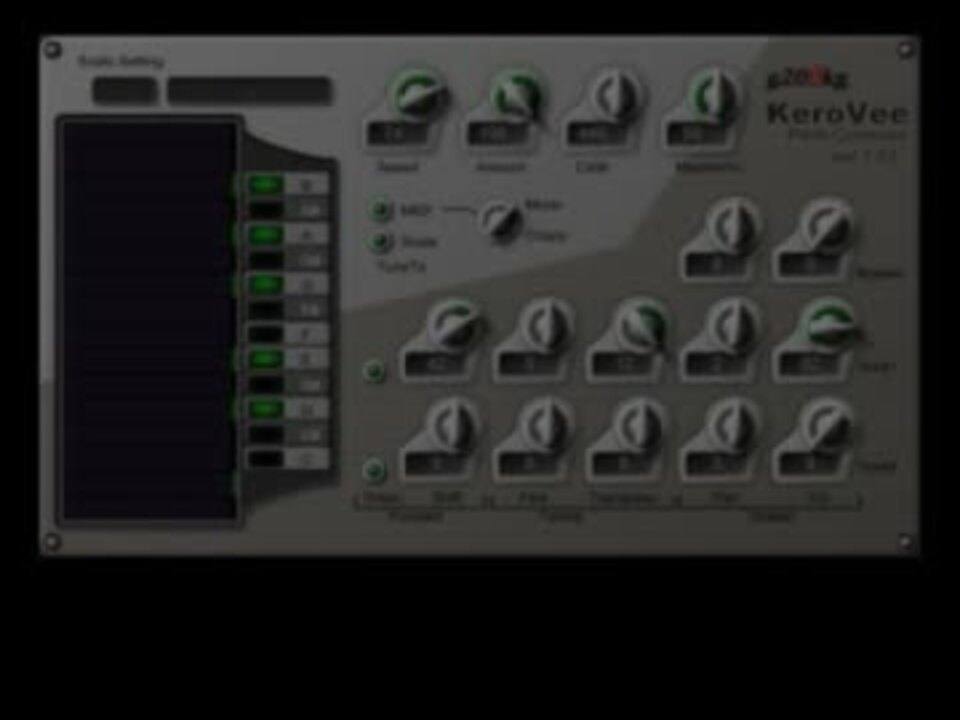Screen dimensions: 960x720
Task: Toggle the LED for note E
Action: point(266,359)
